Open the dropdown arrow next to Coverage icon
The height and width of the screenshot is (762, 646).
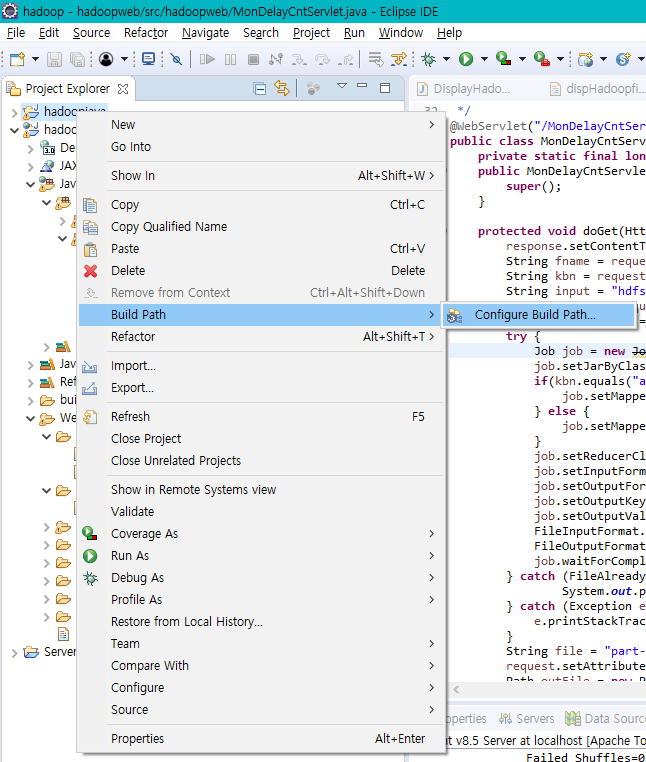pyautogui.click(x=522, y=59)
